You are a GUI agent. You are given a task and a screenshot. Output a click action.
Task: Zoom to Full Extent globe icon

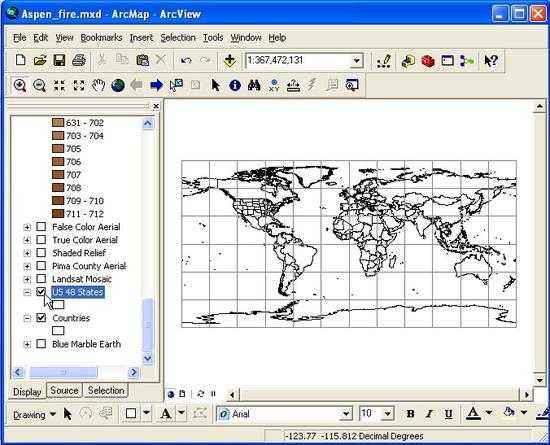(118, 85)
